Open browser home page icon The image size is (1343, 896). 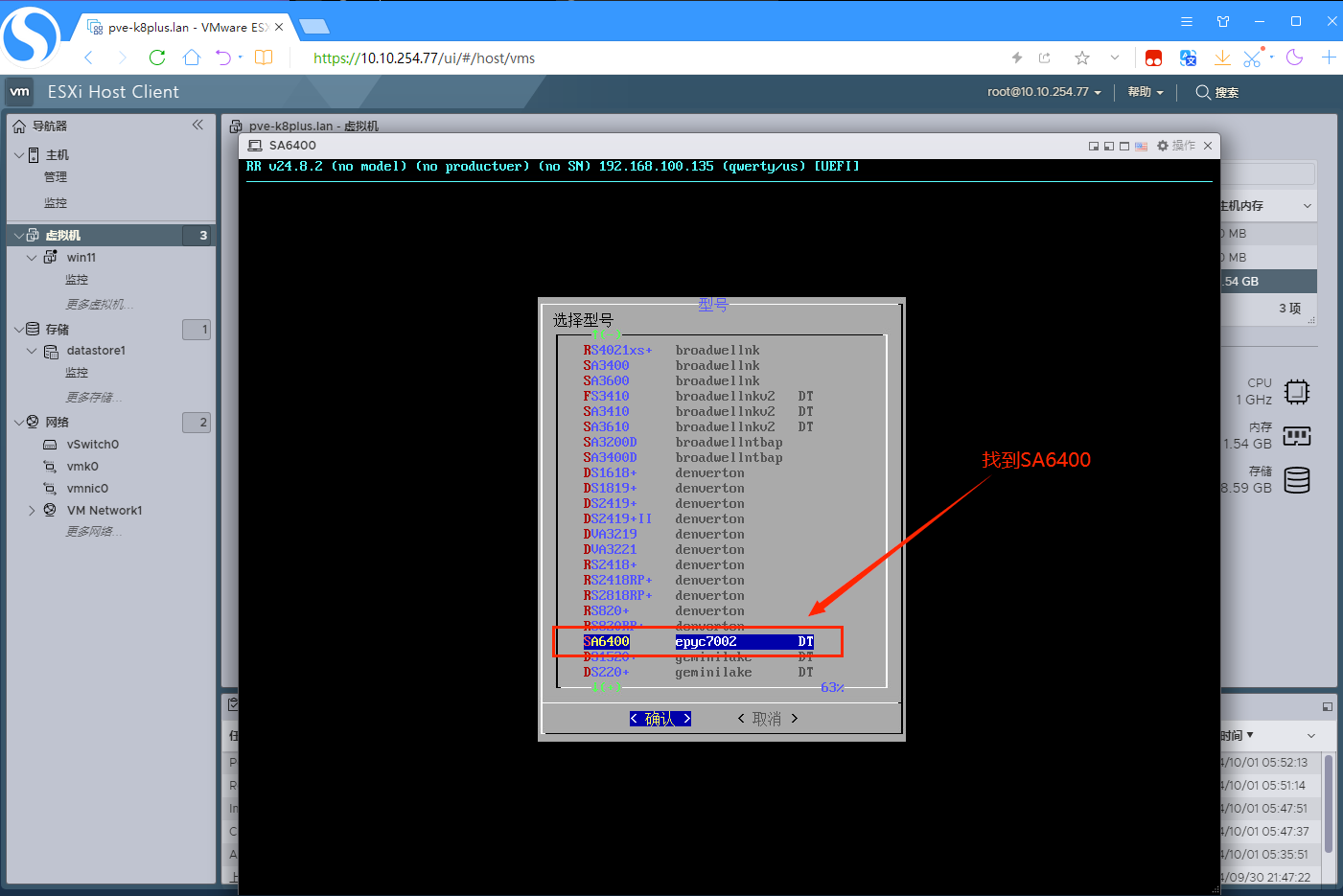pyautogui.click(x=192, y=57)
